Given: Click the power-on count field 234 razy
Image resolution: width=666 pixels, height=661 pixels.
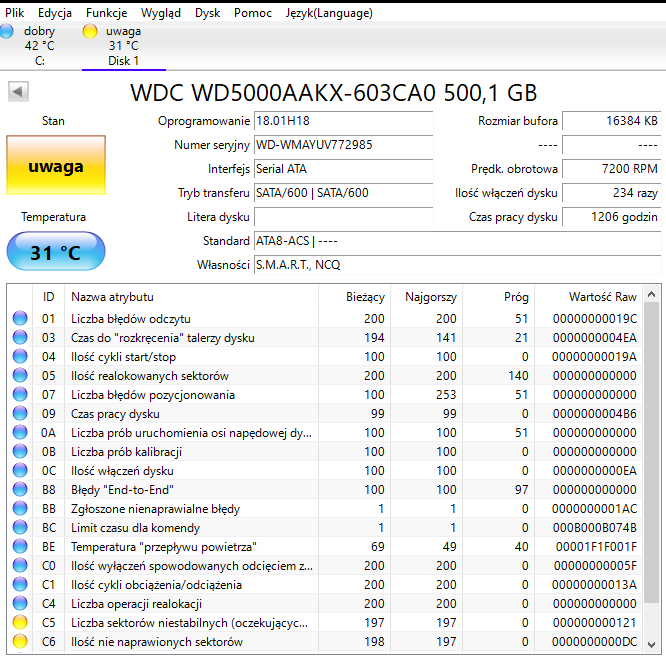Looking at the screenshot, I should click(611, 193).
